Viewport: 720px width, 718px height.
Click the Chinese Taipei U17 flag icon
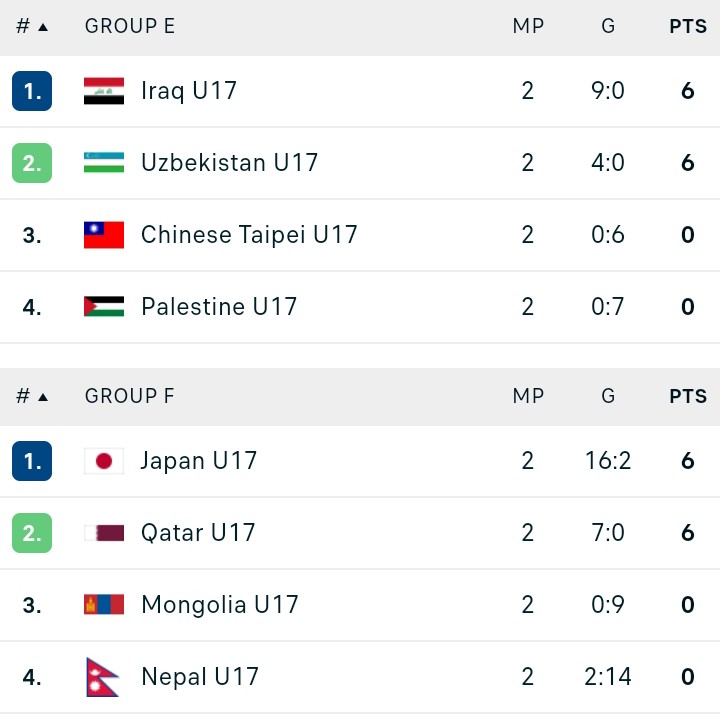tap(104, 235)
